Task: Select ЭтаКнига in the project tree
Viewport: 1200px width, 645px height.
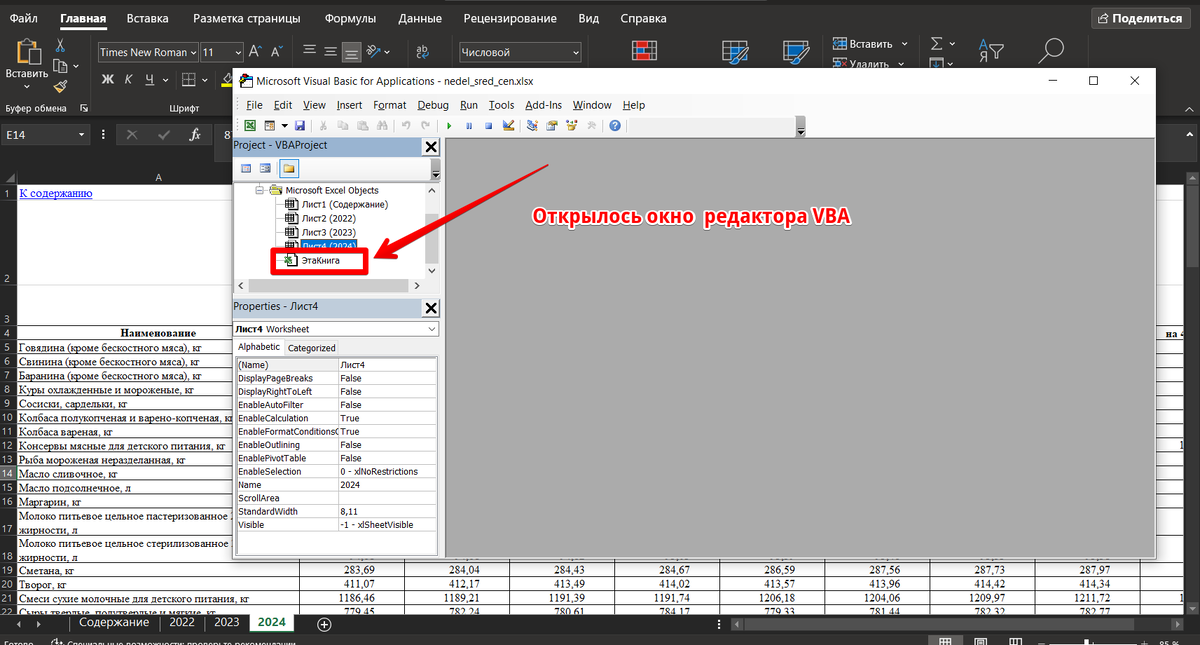Action: [320, 260]
